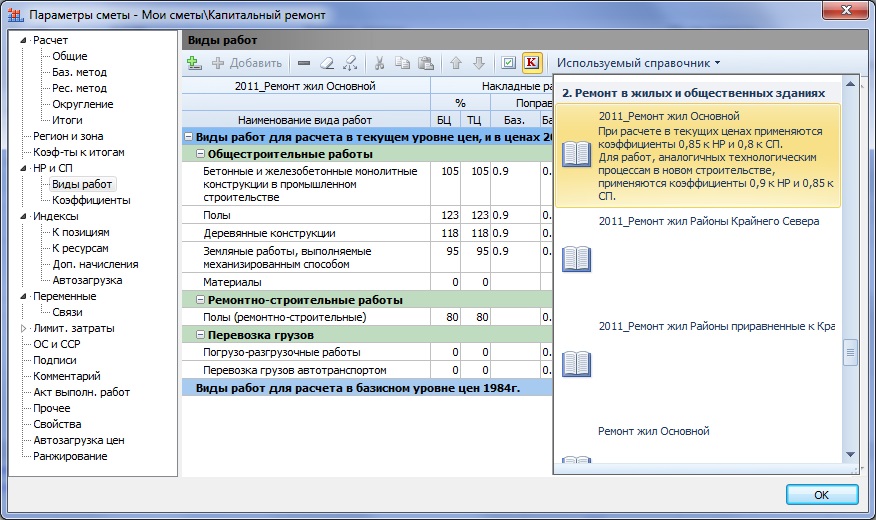Collapse the Общестроительные работы group

[x=201, y=154]
